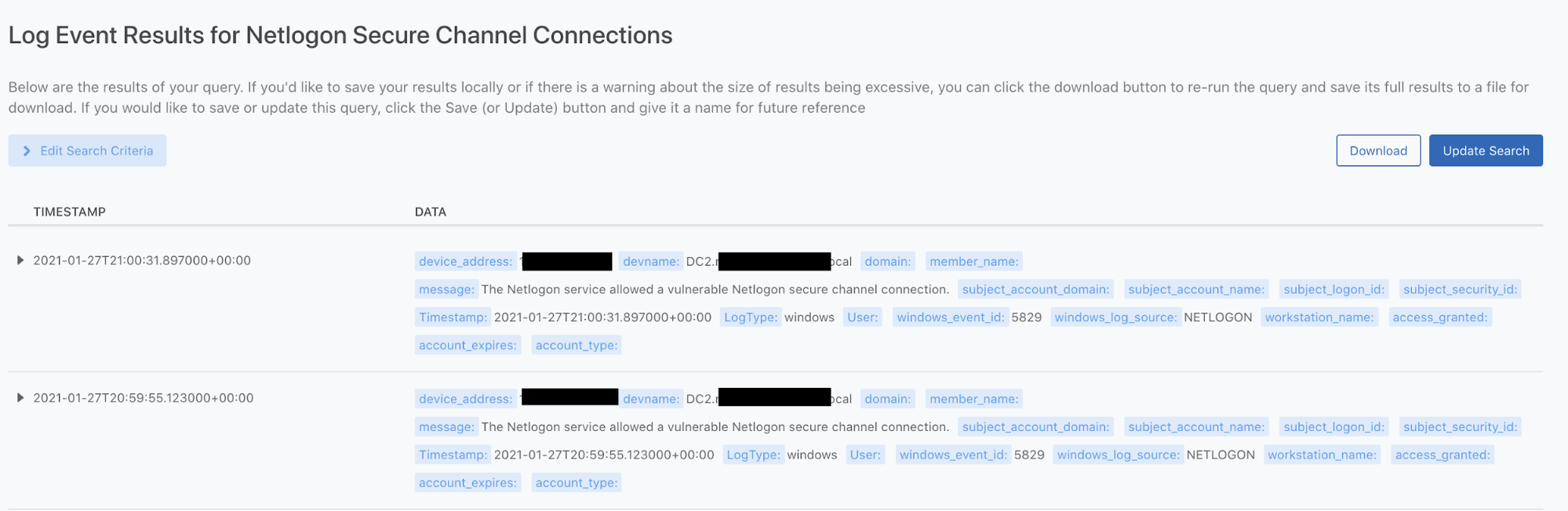Expand the Edit Search Criteria panel
The image size is (1568, 511).
click(x=87, y=150)
